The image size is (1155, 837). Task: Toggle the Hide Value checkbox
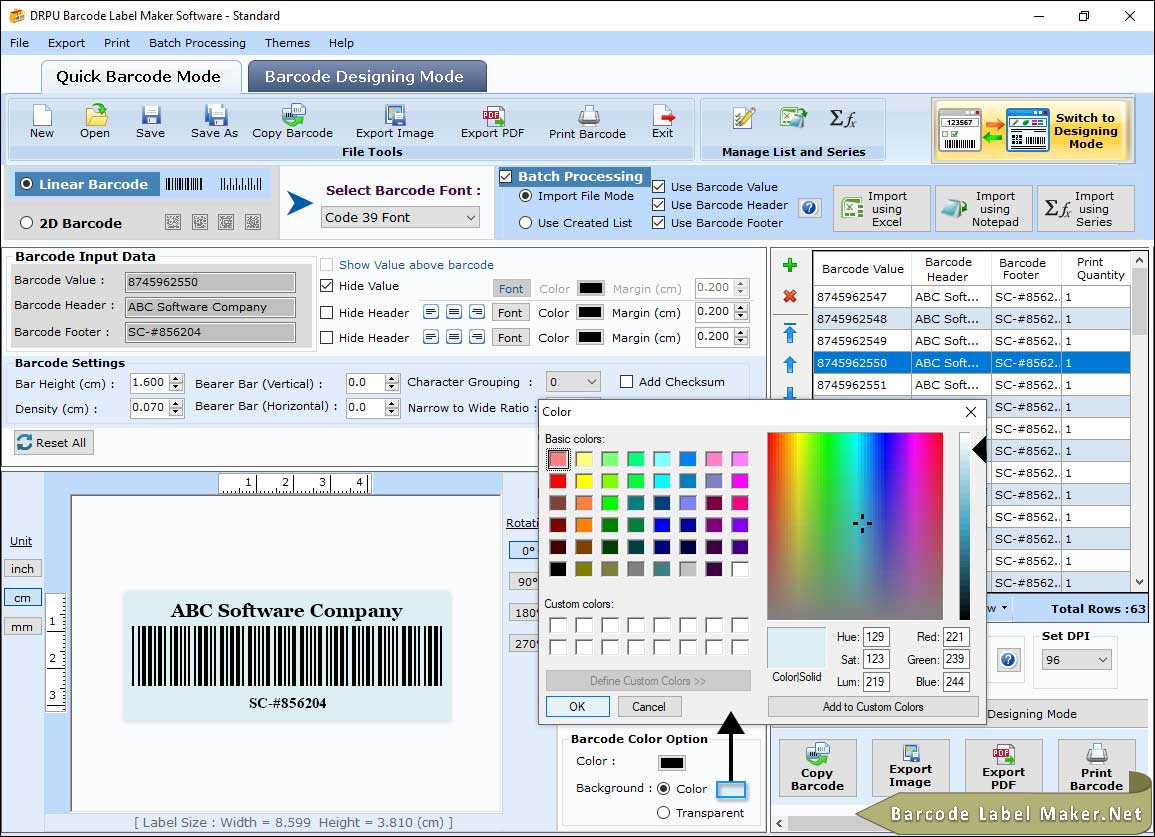pos(326,286)
